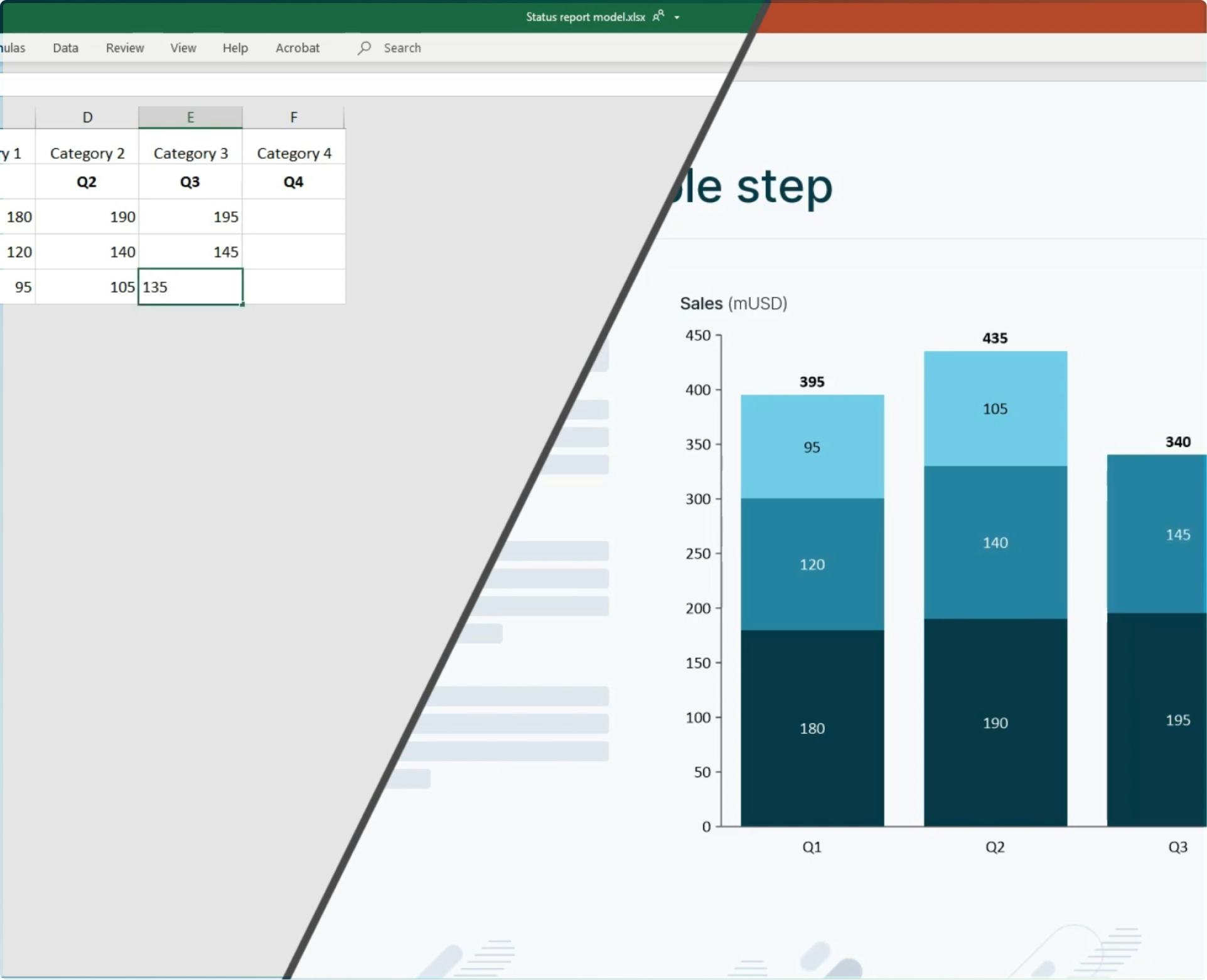The width and height of the screenshot is (1207, 980).
Task: Open the dropdown arrow next to the file name
Action: [x=677, y=18]
